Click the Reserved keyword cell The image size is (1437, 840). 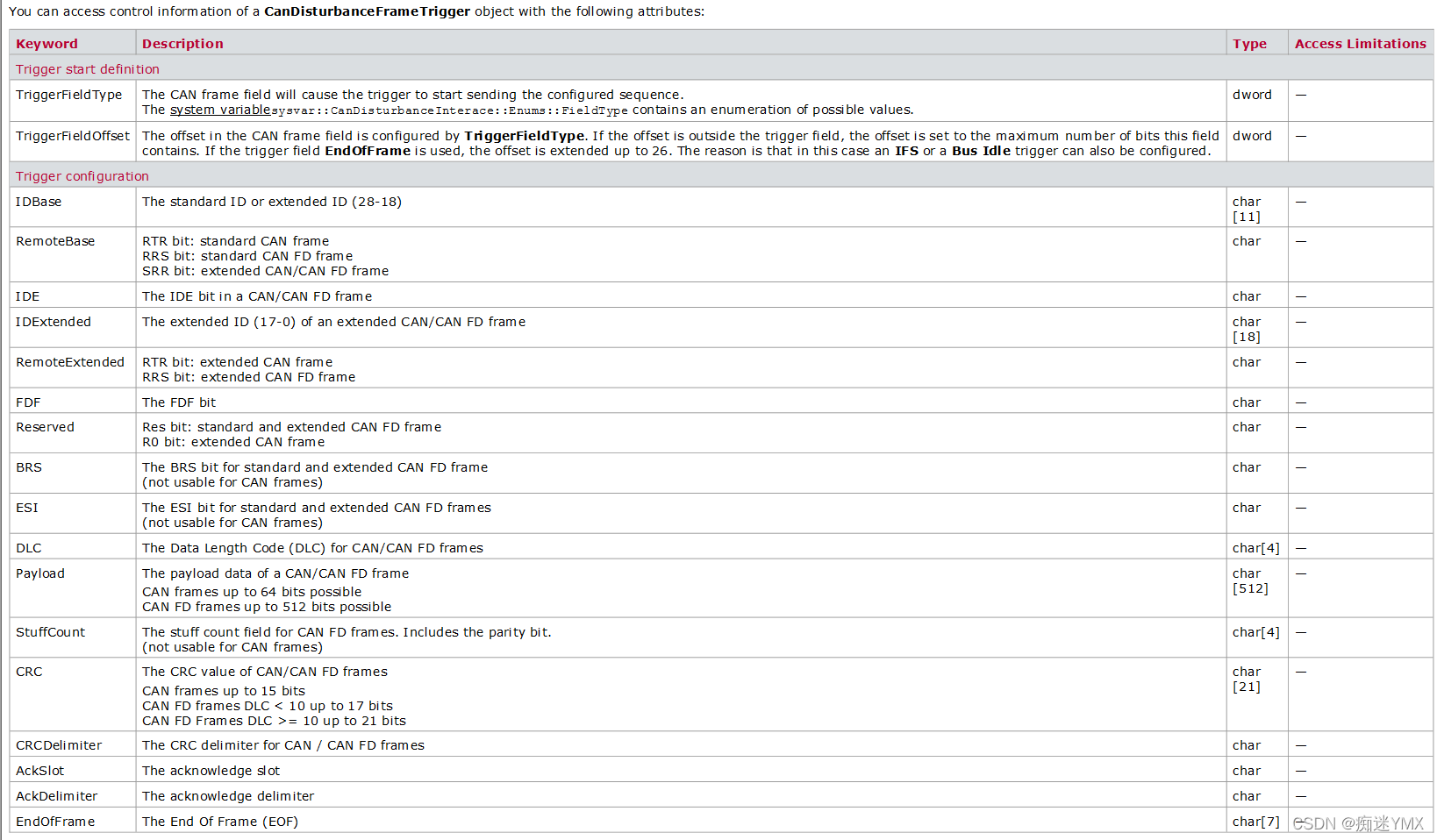click(x=73, y=433)
